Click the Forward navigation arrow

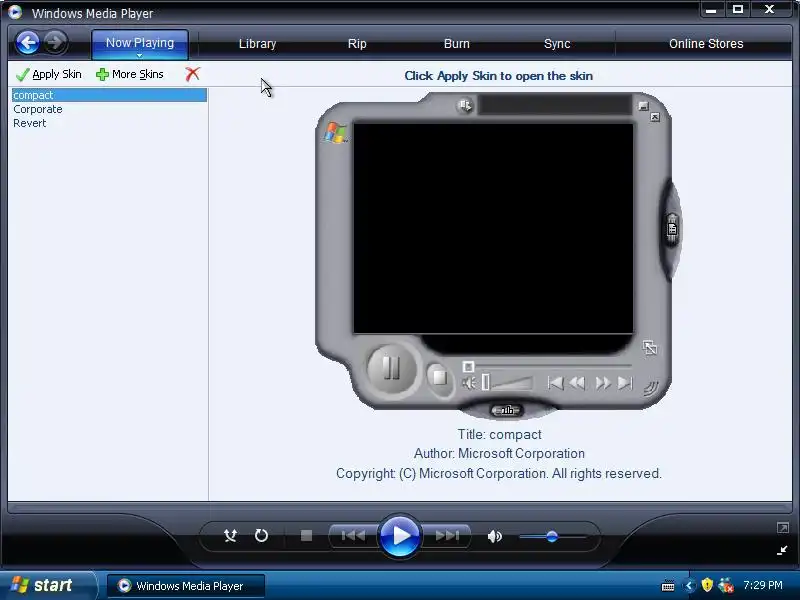pos(55,43)
